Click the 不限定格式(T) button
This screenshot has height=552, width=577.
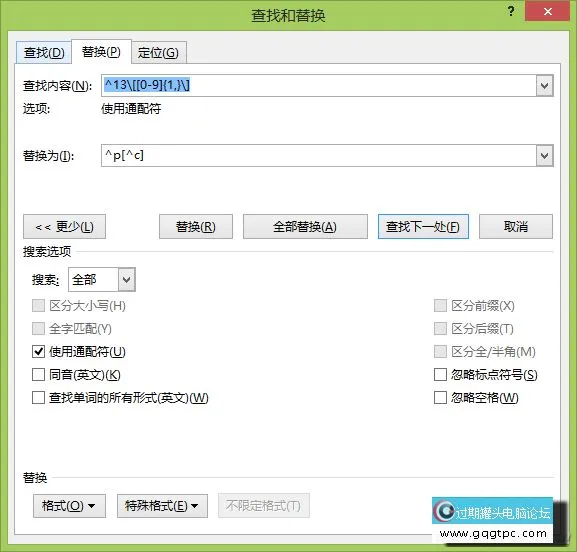pos(263,506)
